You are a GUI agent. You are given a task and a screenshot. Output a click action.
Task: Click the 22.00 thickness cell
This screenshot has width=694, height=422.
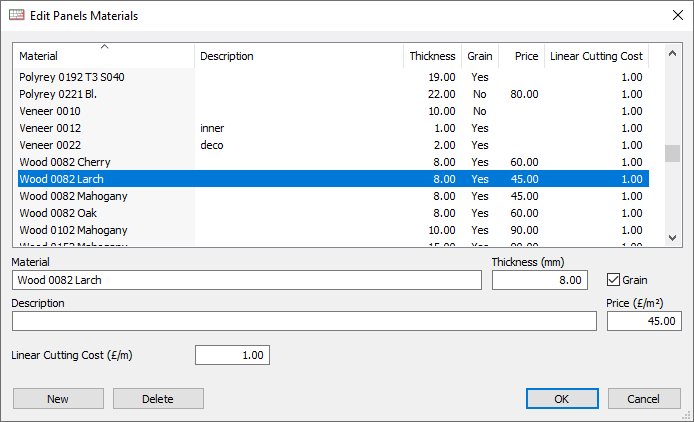click(x=442, y=94)
